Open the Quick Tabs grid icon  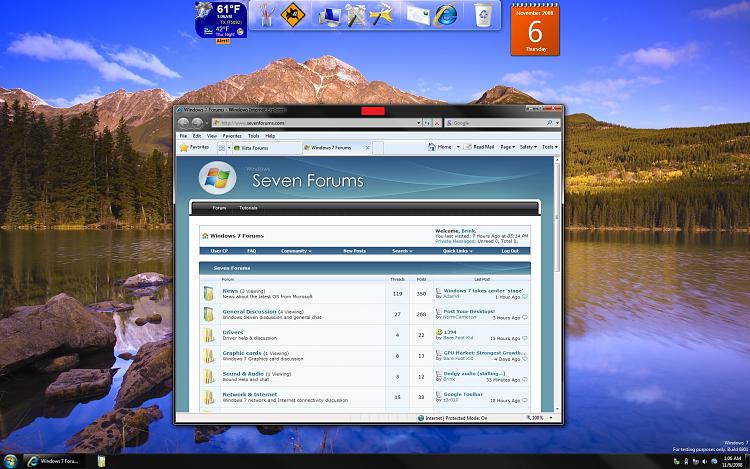coord(221,148)
